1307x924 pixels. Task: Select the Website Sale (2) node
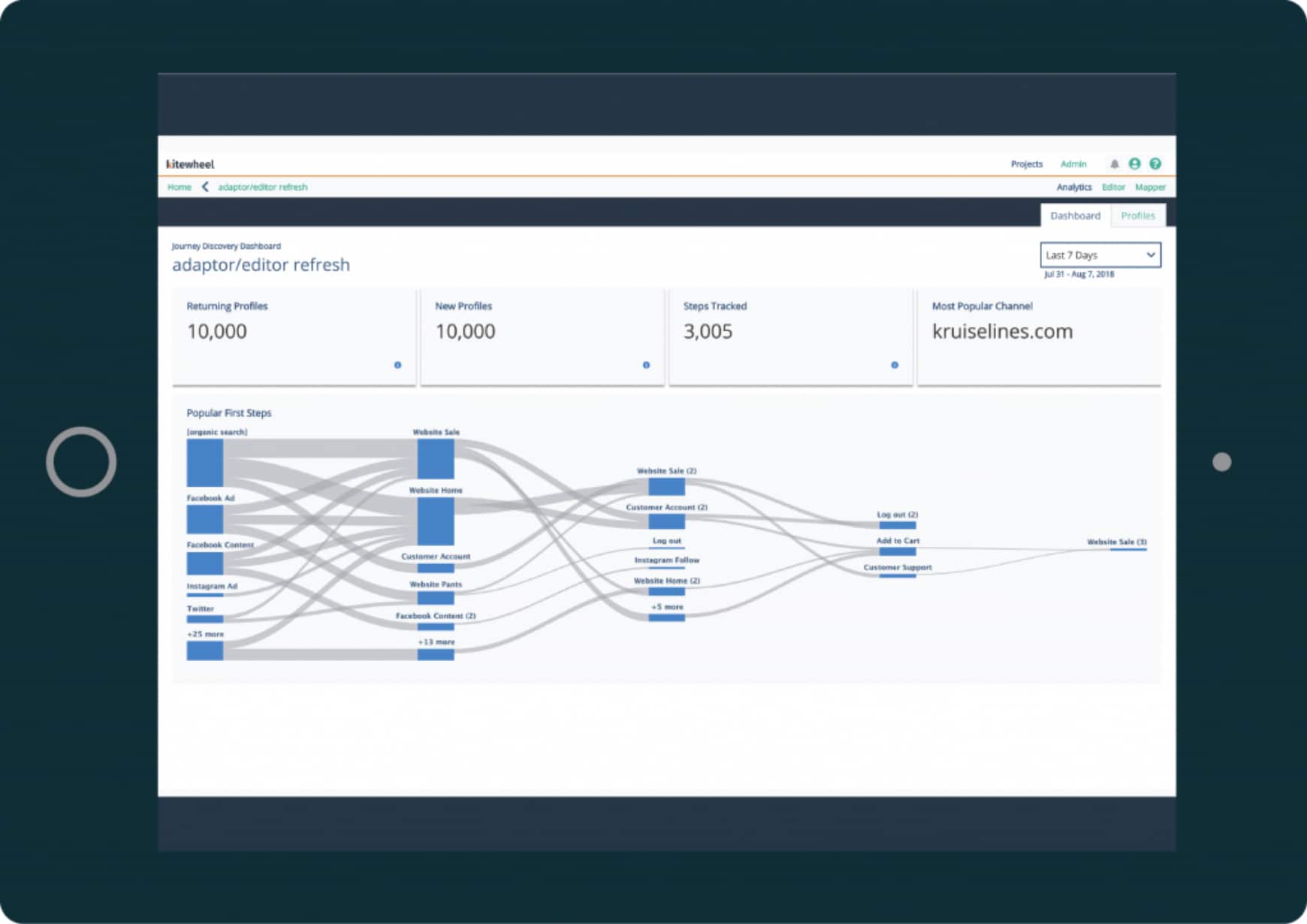click(x=667, y=487)
